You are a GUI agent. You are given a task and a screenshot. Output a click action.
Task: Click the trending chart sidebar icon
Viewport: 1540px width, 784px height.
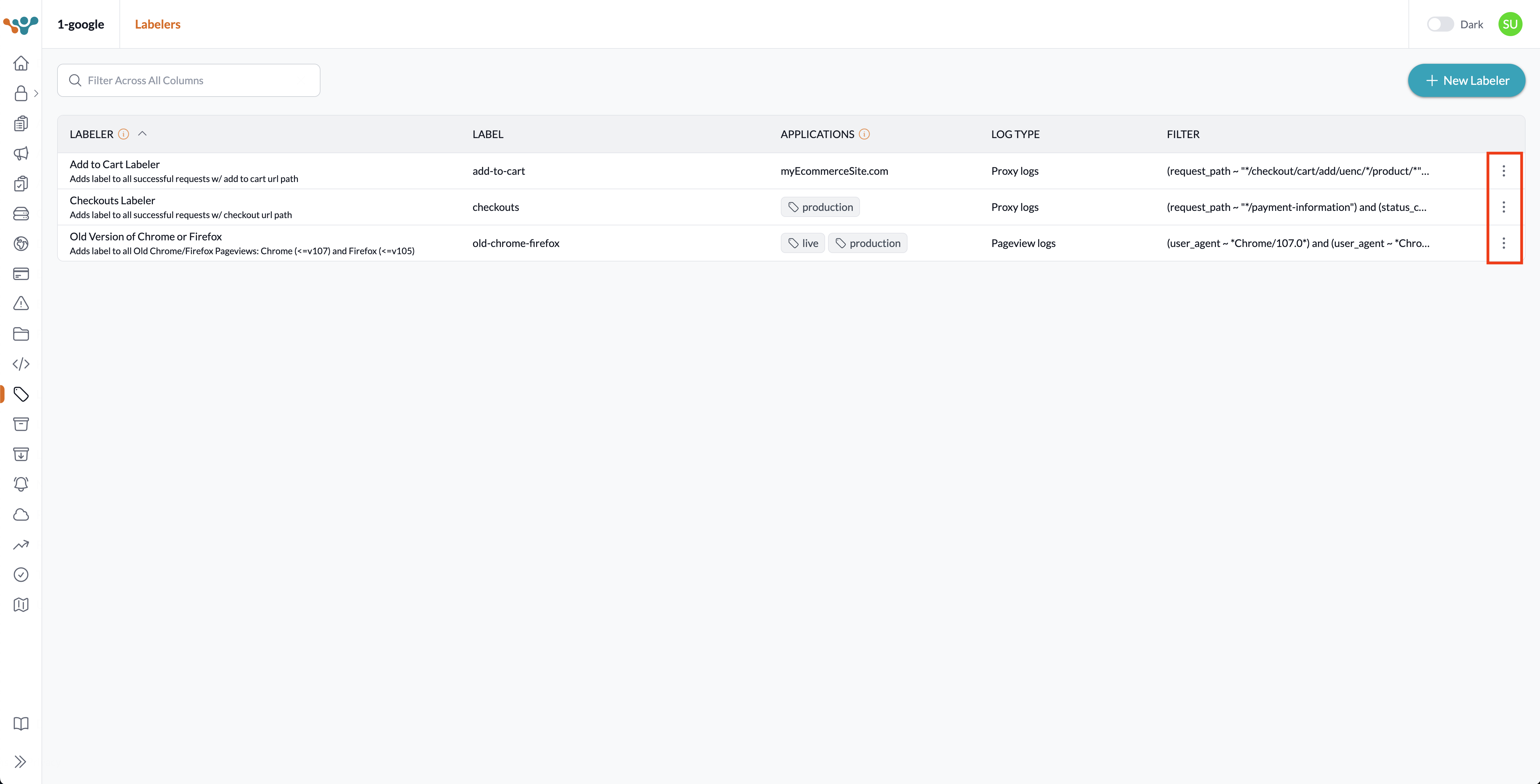[21, 545]
